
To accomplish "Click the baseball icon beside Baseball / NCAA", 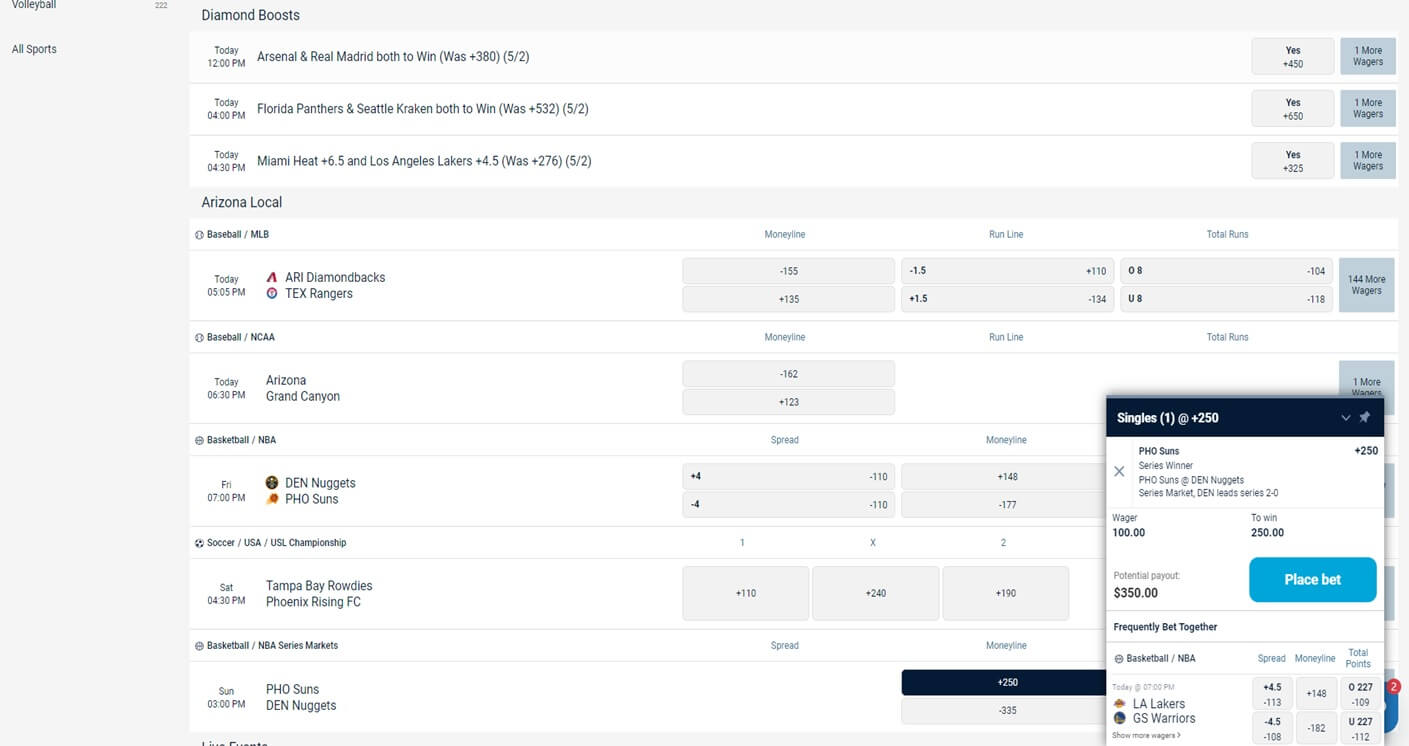I will coord(199,338).
